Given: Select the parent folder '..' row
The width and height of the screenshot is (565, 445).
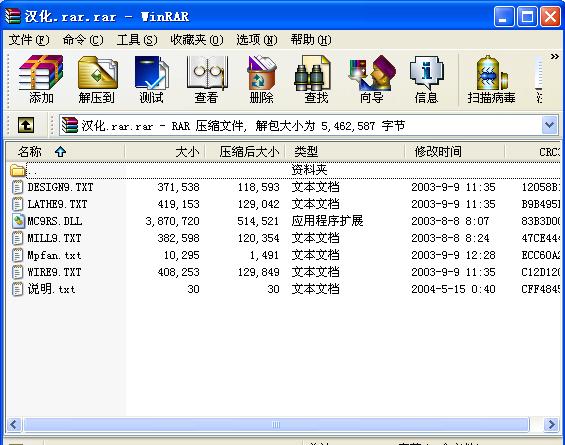Looking at the screenshot, I should coord(284,170).
